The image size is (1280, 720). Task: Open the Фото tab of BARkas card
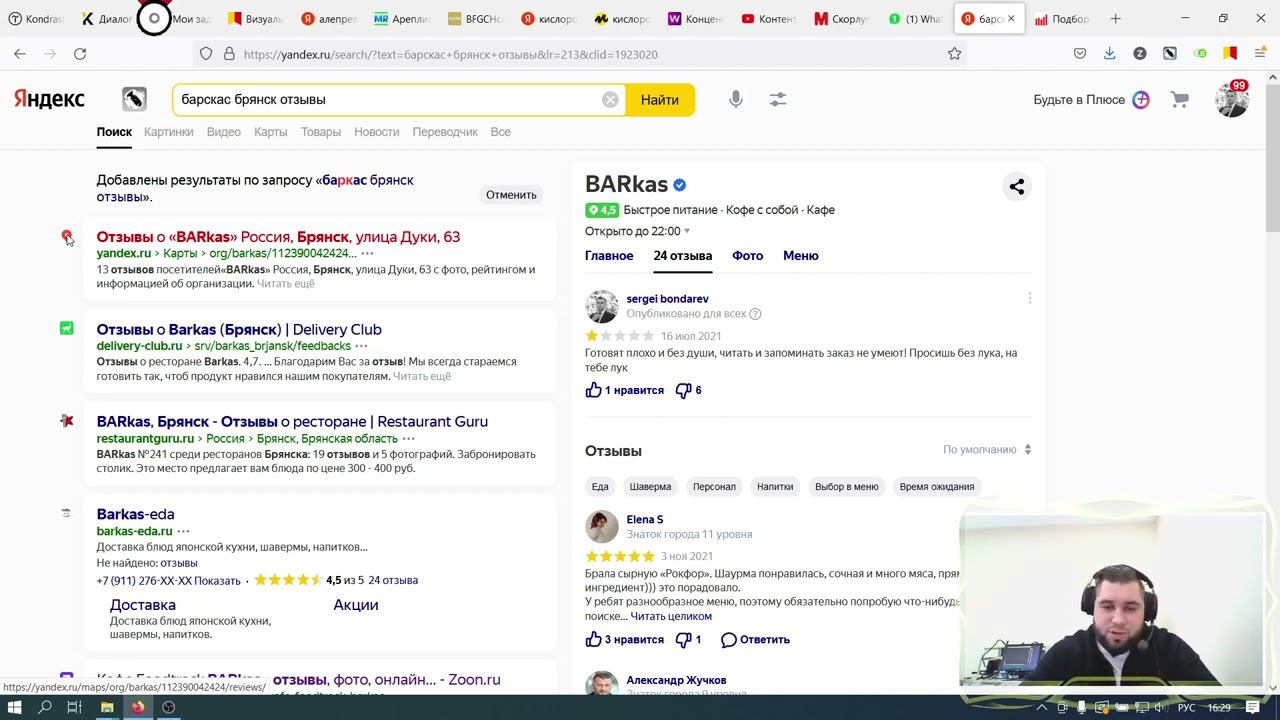click(747, 256)
